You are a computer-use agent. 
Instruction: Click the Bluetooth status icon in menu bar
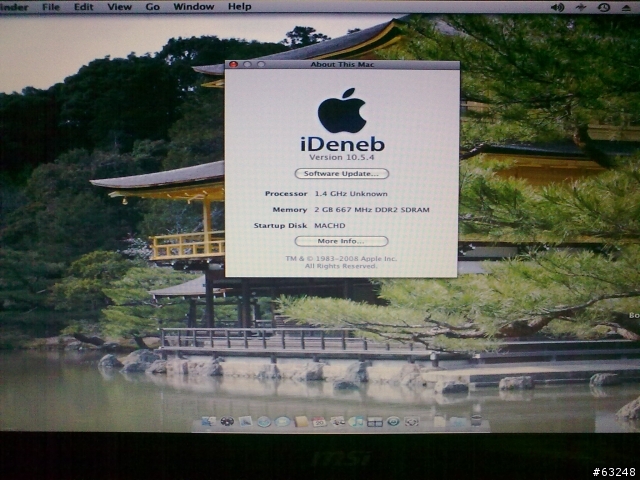pyautogui.click(x=580, y=7)
